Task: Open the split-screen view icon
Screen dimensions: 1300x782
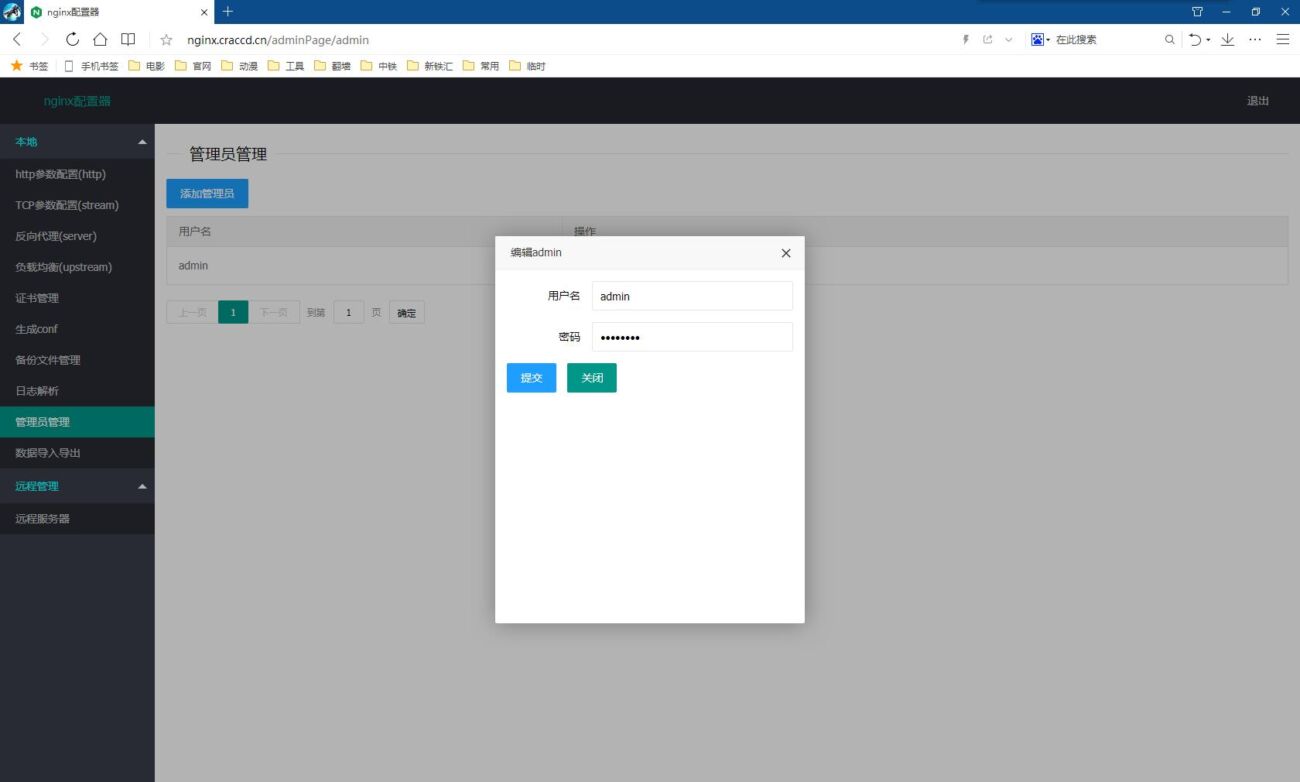Action: point(126,40)
